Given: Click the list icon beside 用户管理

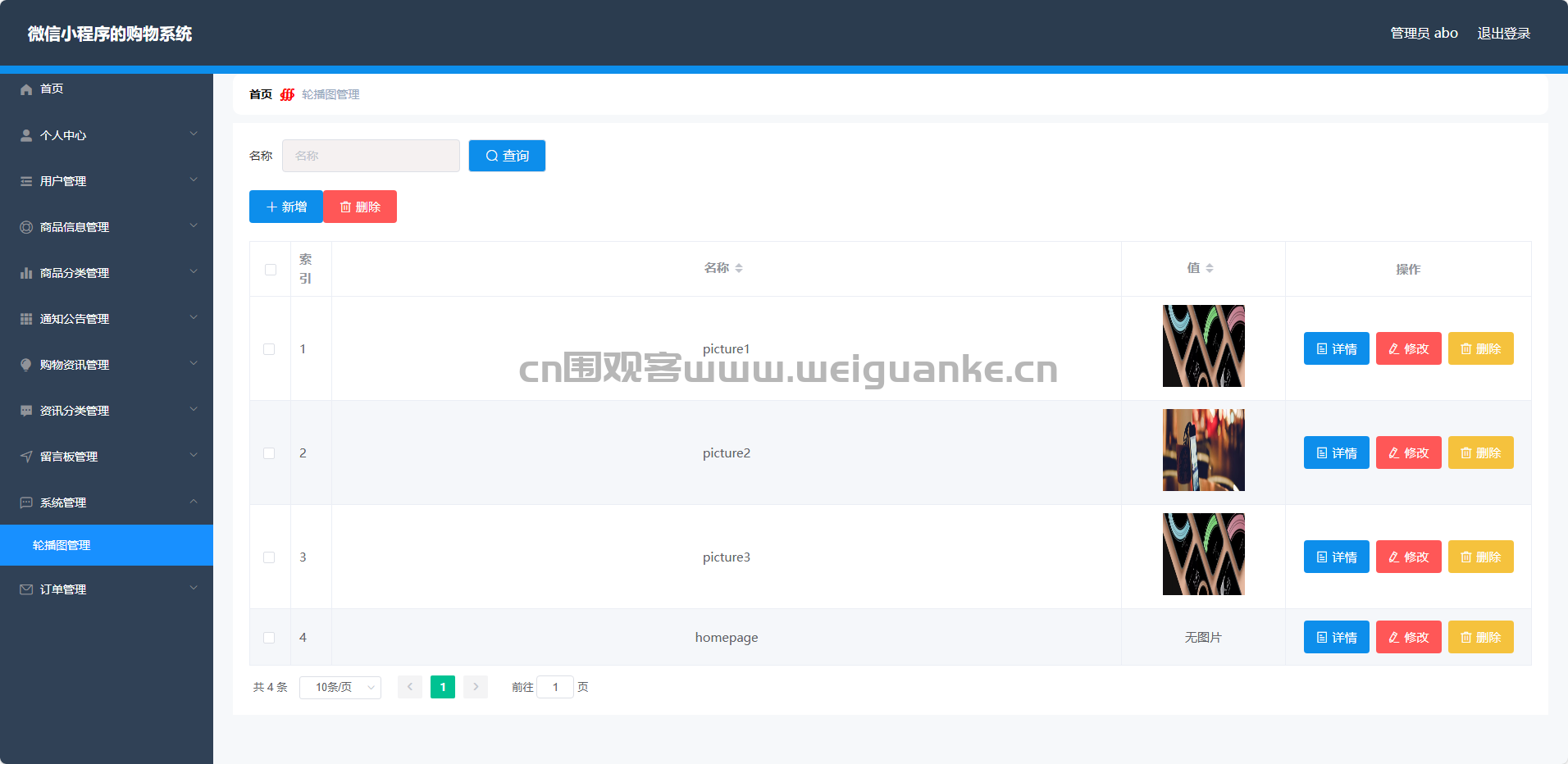Looking at the screenshot, I should [x=26, y=181].
